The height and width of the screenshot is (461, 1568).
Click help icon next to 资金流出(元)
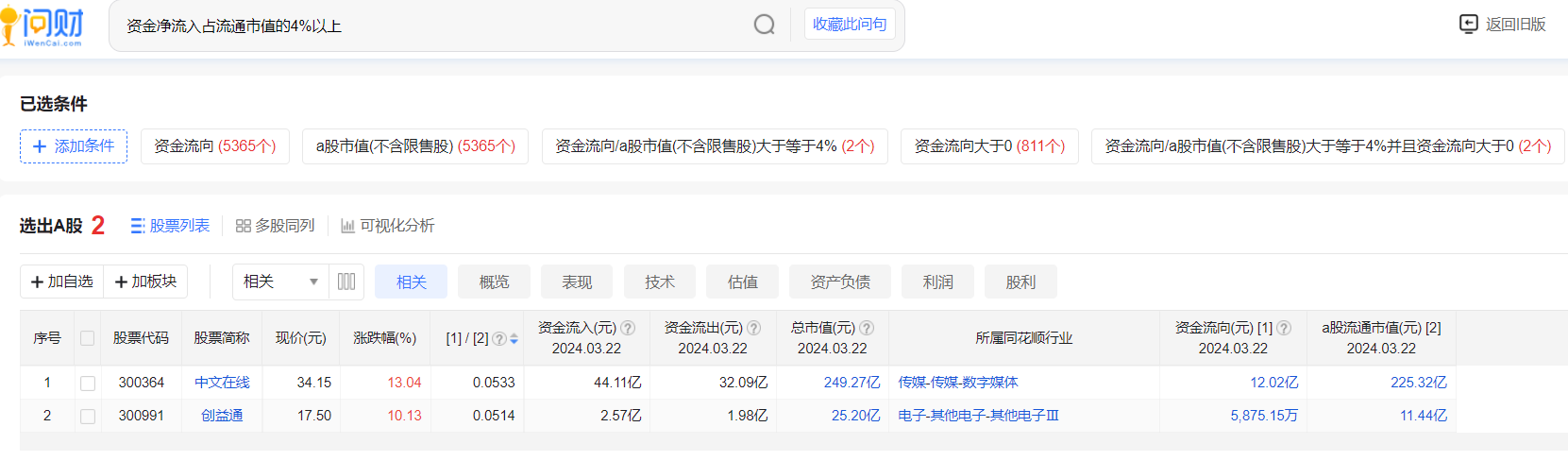pos(754,328)
